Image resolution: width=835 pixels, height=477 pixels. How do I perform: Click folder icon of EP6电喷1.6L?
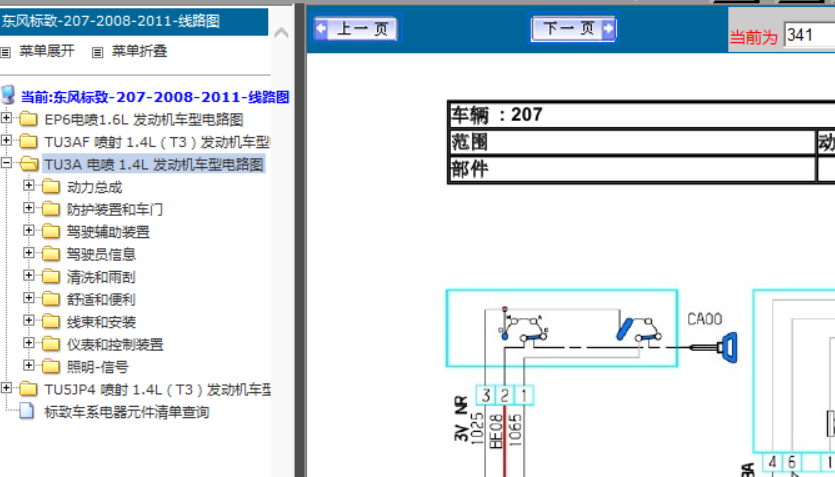(28, 119)
